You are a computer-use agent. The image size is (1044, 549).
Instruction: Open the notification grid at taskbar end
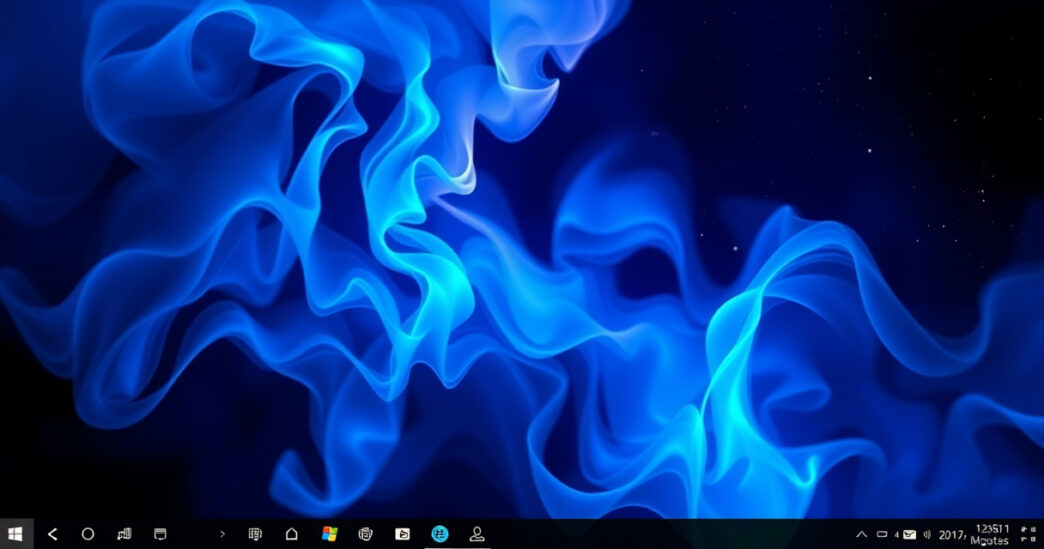[x=1028, y=534]
